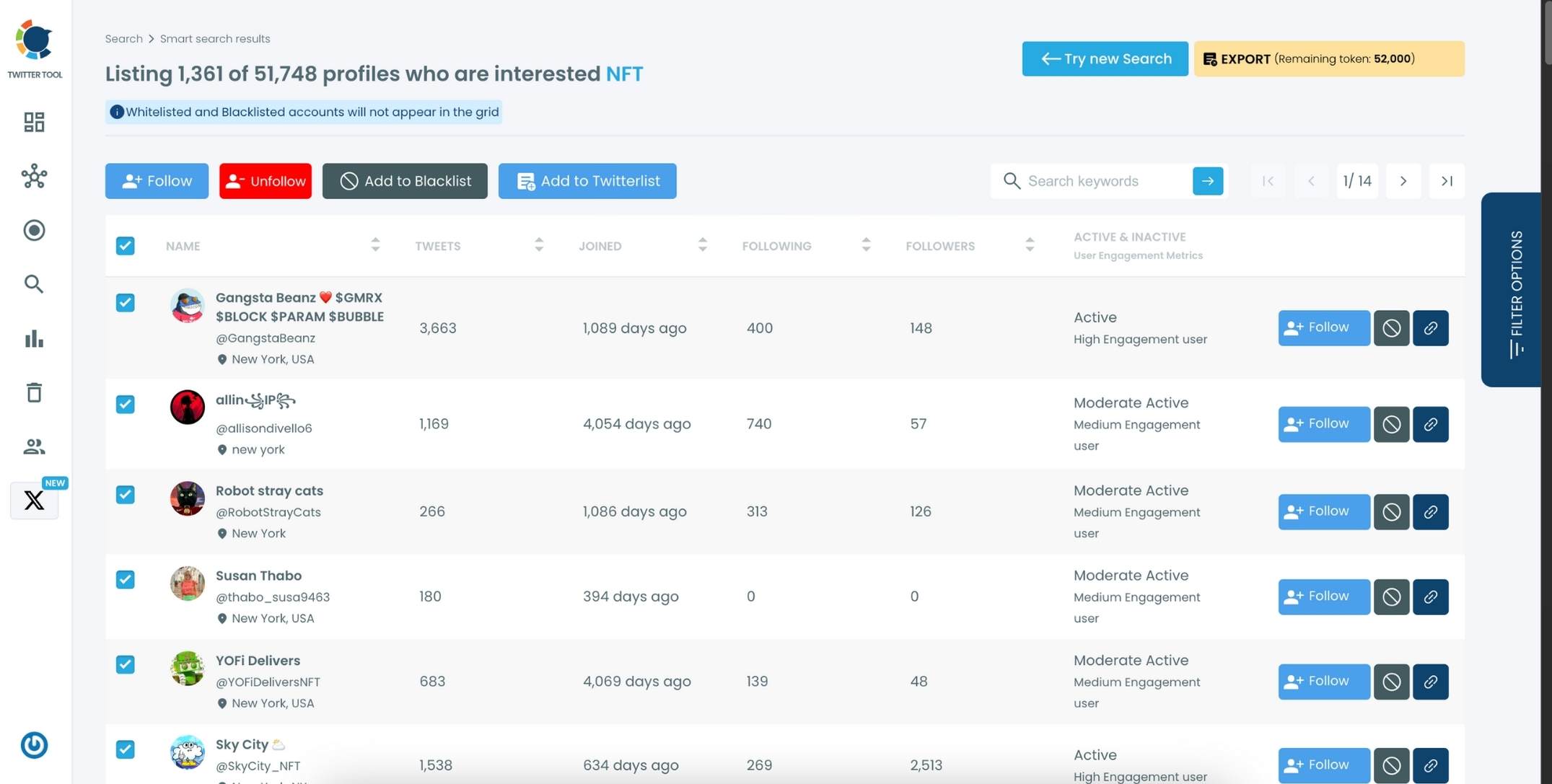This screenshot has height=784, width=1552.
Task: Sort the table by FOLLOWERS column
Action: pyautogui.click(x=1030, y=245)
